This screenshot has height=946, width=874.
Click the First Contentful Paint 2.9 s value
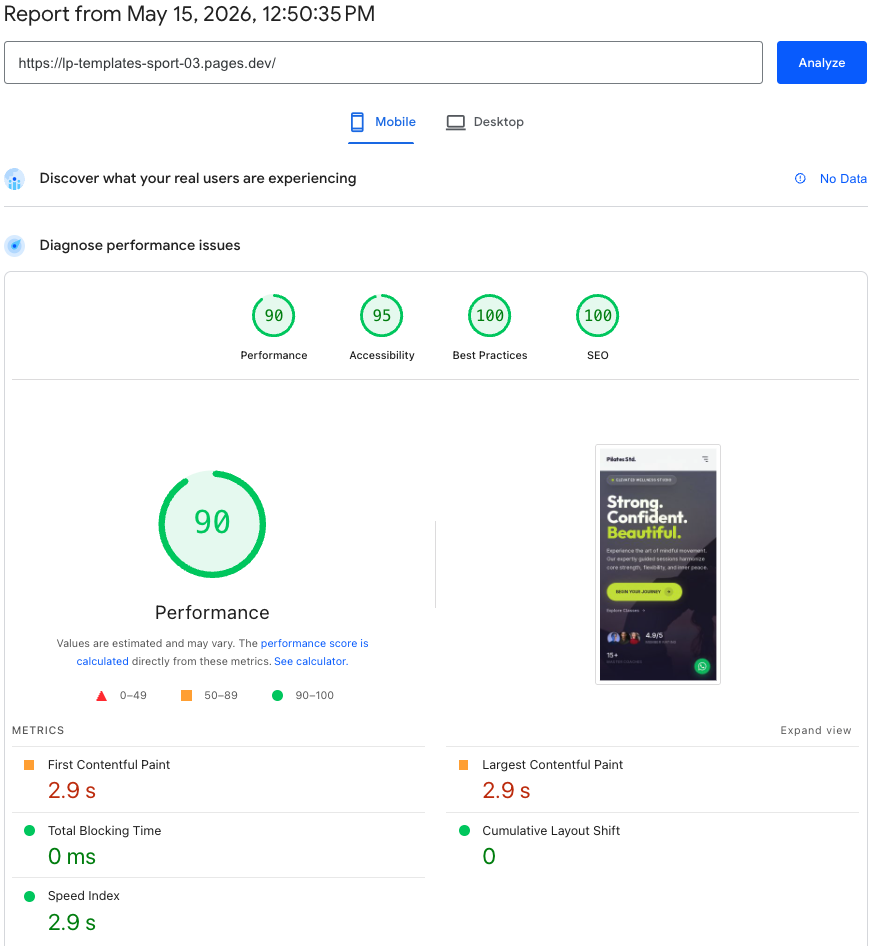click(72, 790)
